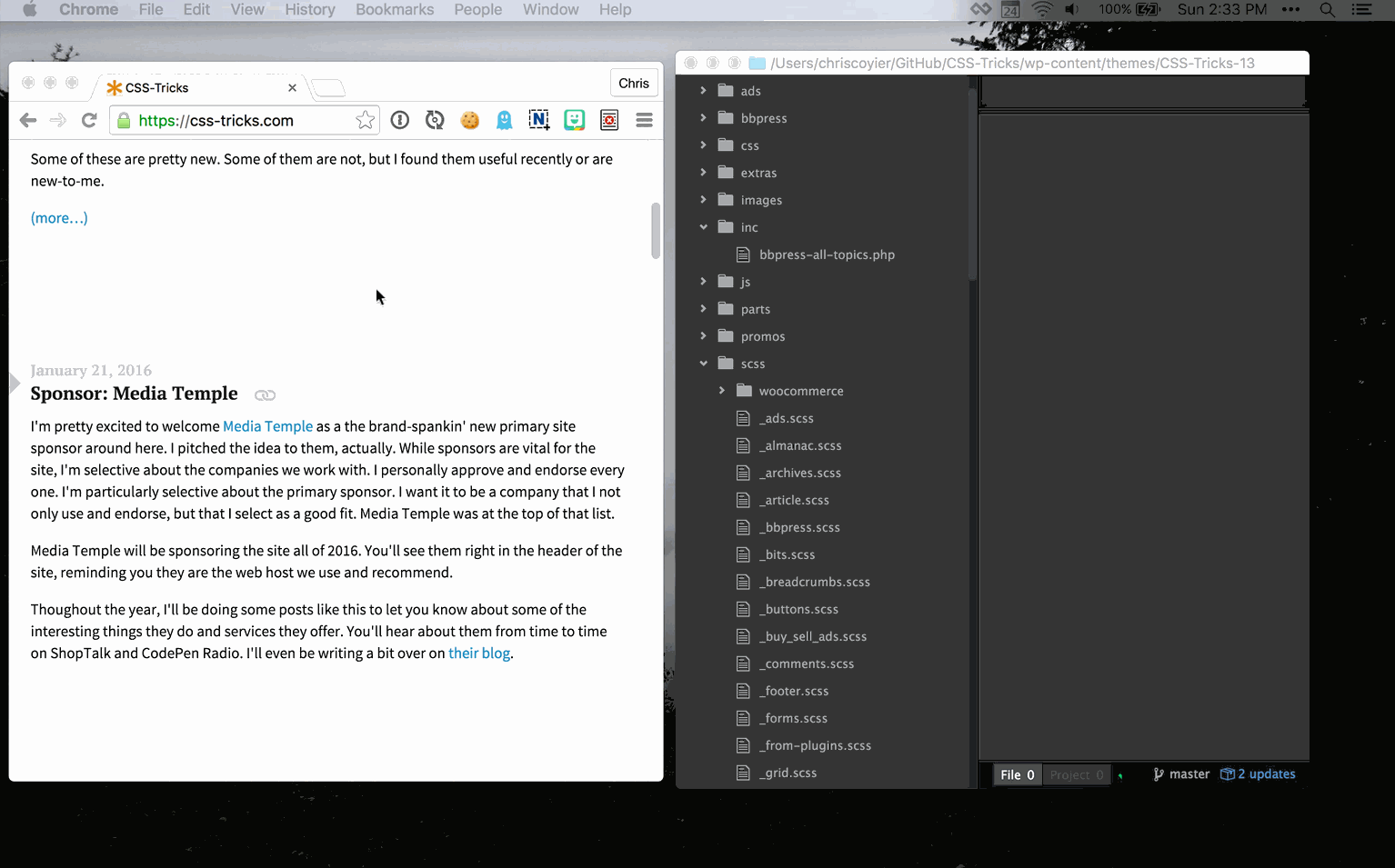Screen dimensions: 1395x868
Task: Open _almanac.scss file
Action: (x=800, y=445)
